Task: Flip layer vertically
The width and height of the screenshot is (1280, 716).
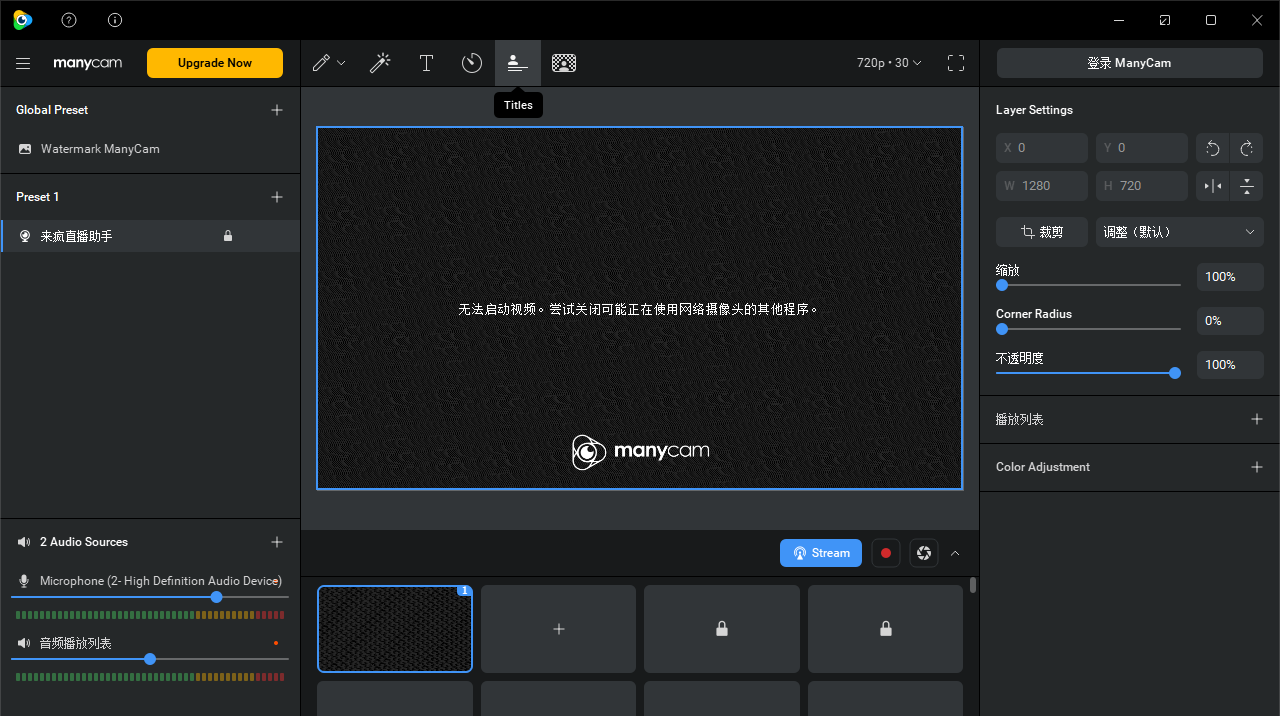Action: [1247, 186]
